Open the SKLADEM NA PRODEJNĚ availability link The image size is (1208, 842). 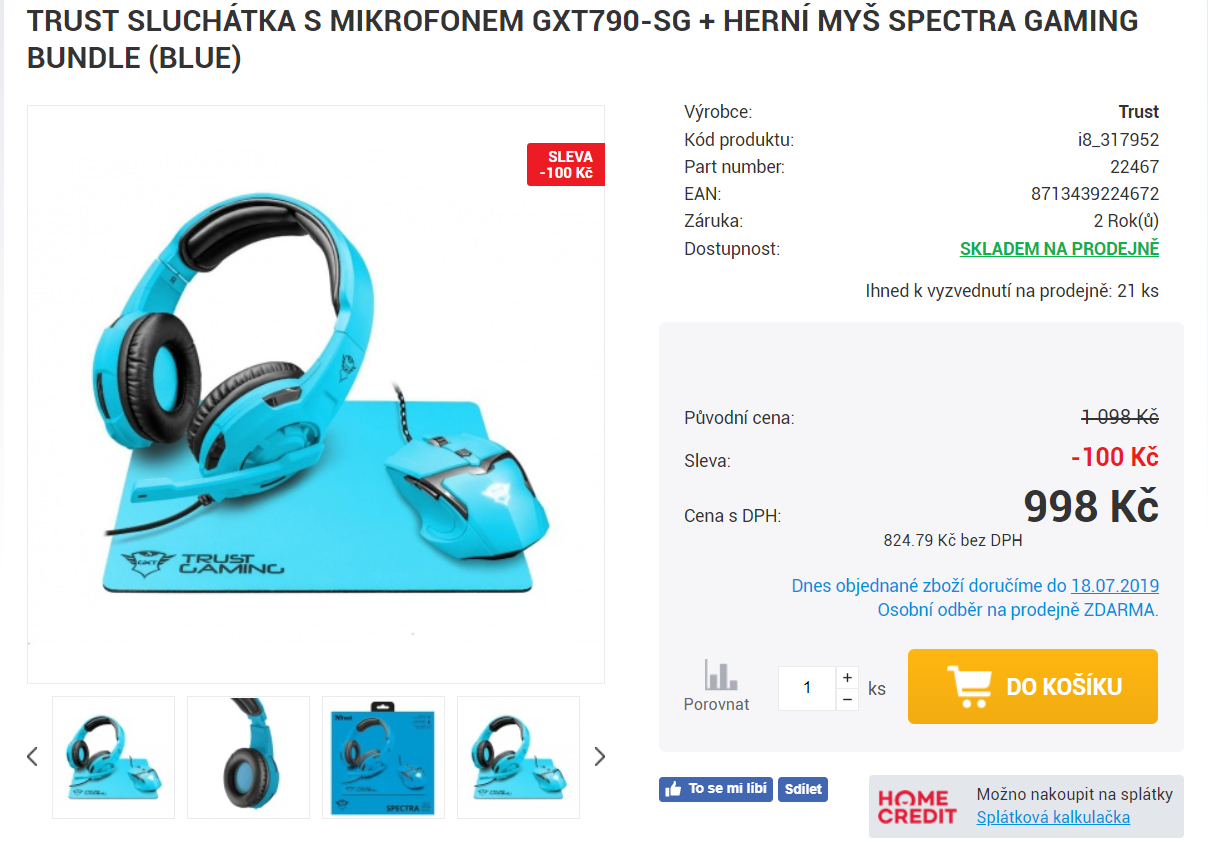tap(1059, 249)
